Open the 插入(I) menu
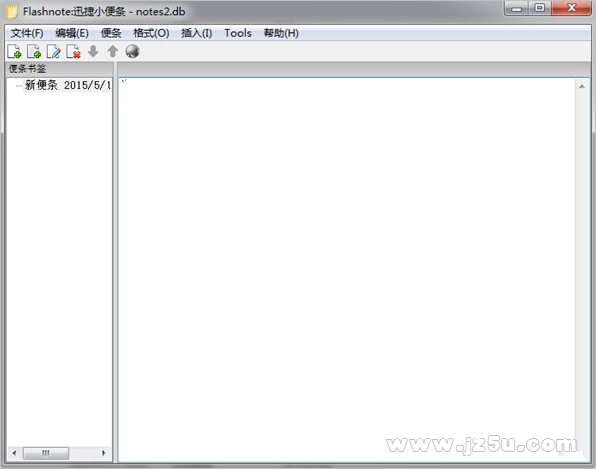Image resolution: width=596 pixels, height=469 pixels. (x=197, y=33)
